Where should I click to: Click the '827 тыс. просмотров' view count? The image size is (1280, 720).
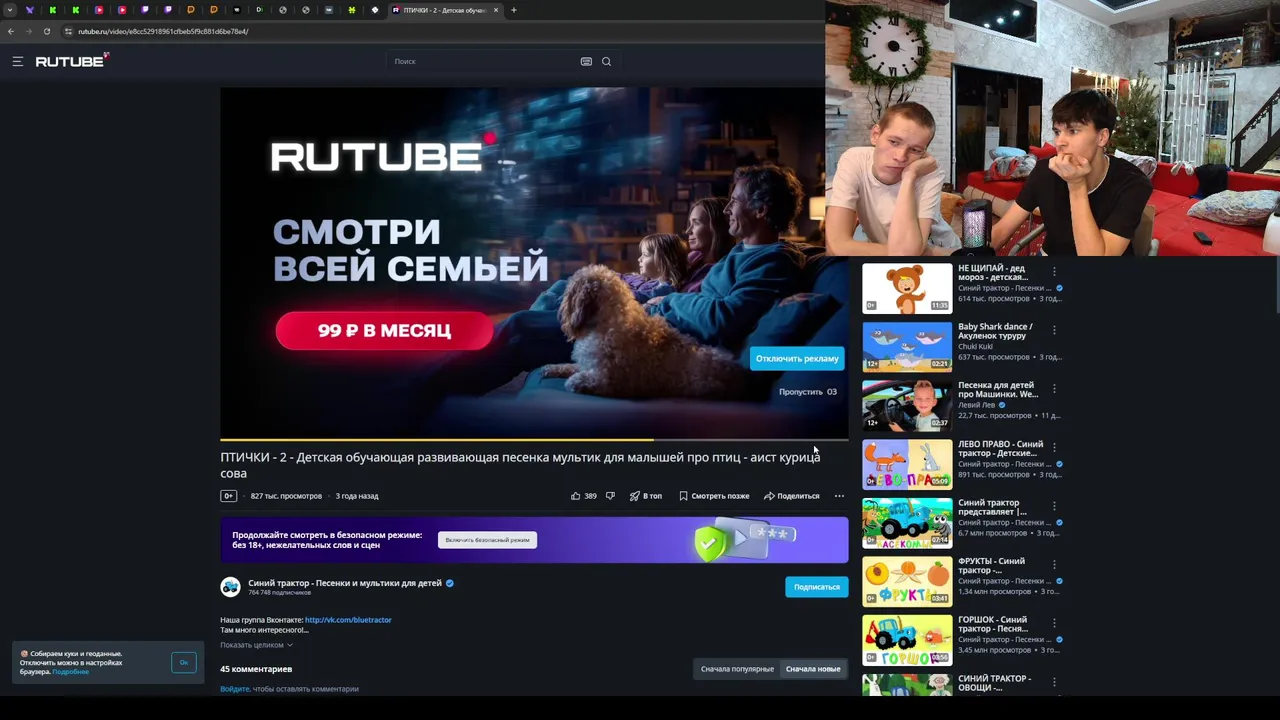point(286,496)
